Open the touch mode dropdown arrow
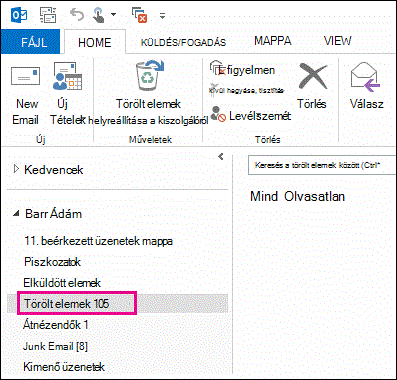The width and height of the screenshot is (397, 380). [113, 15]
